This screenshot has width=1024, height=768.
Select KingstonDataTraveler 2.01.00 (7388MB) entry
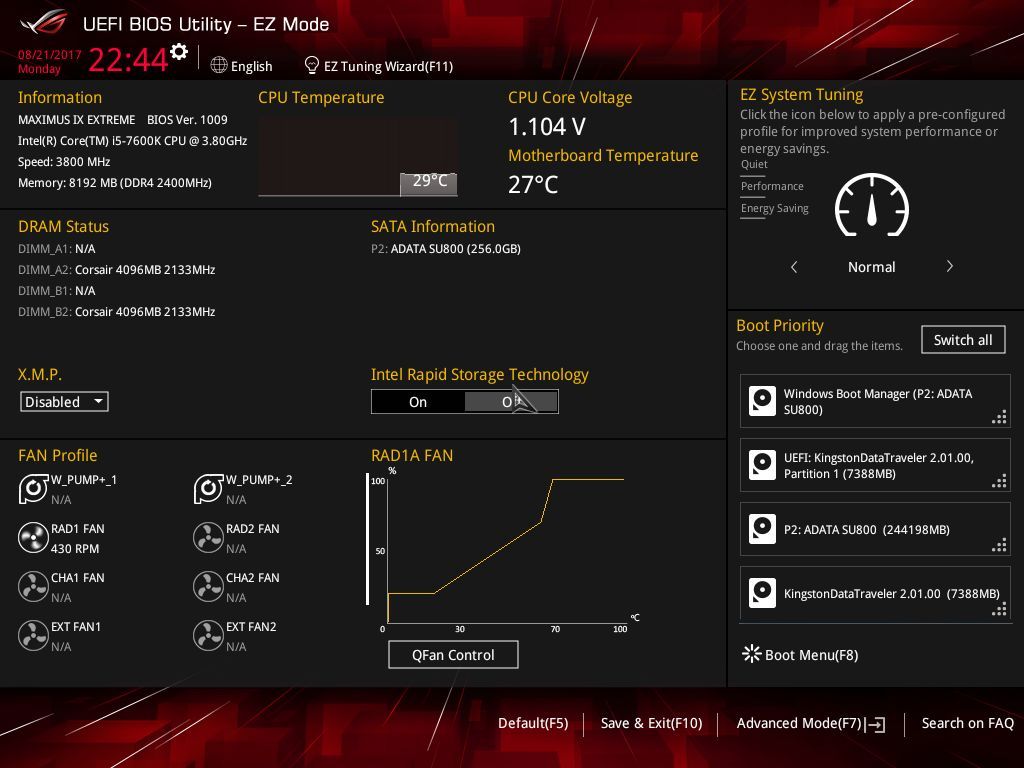pos(875,593)
